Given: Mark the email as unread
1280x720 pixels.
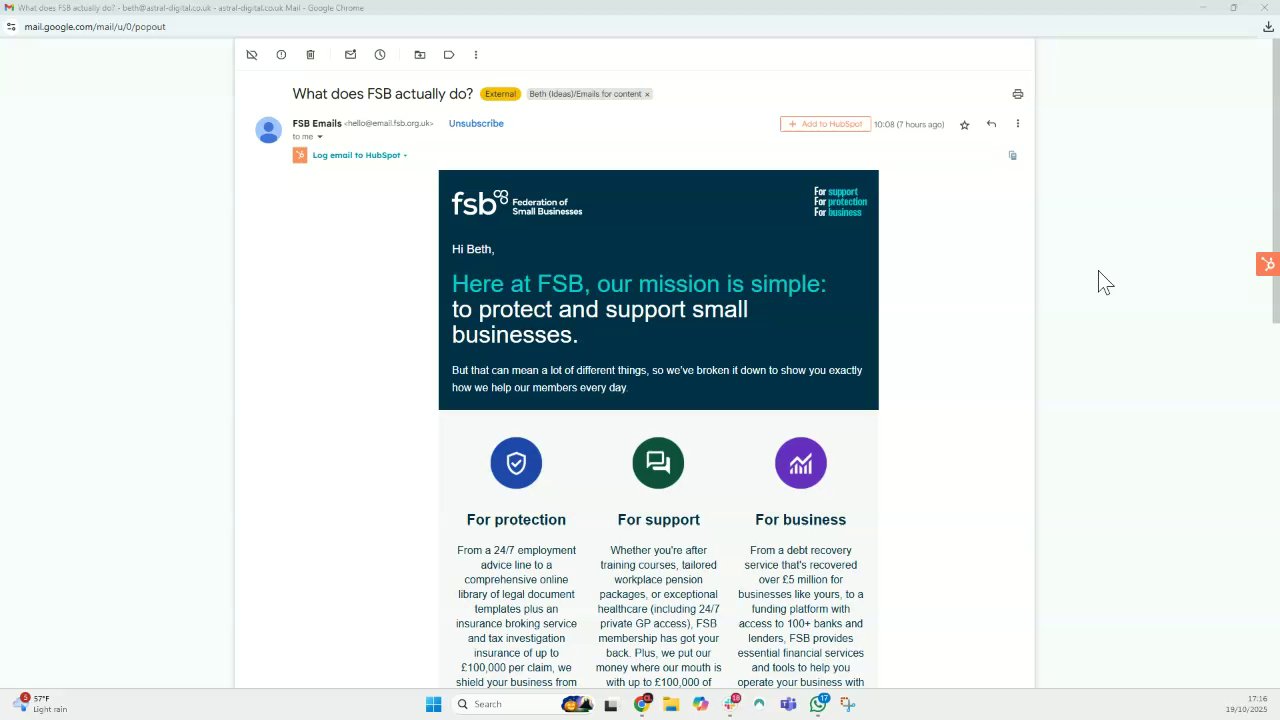Looking at the screenshot, I should (x=350, y=55).
